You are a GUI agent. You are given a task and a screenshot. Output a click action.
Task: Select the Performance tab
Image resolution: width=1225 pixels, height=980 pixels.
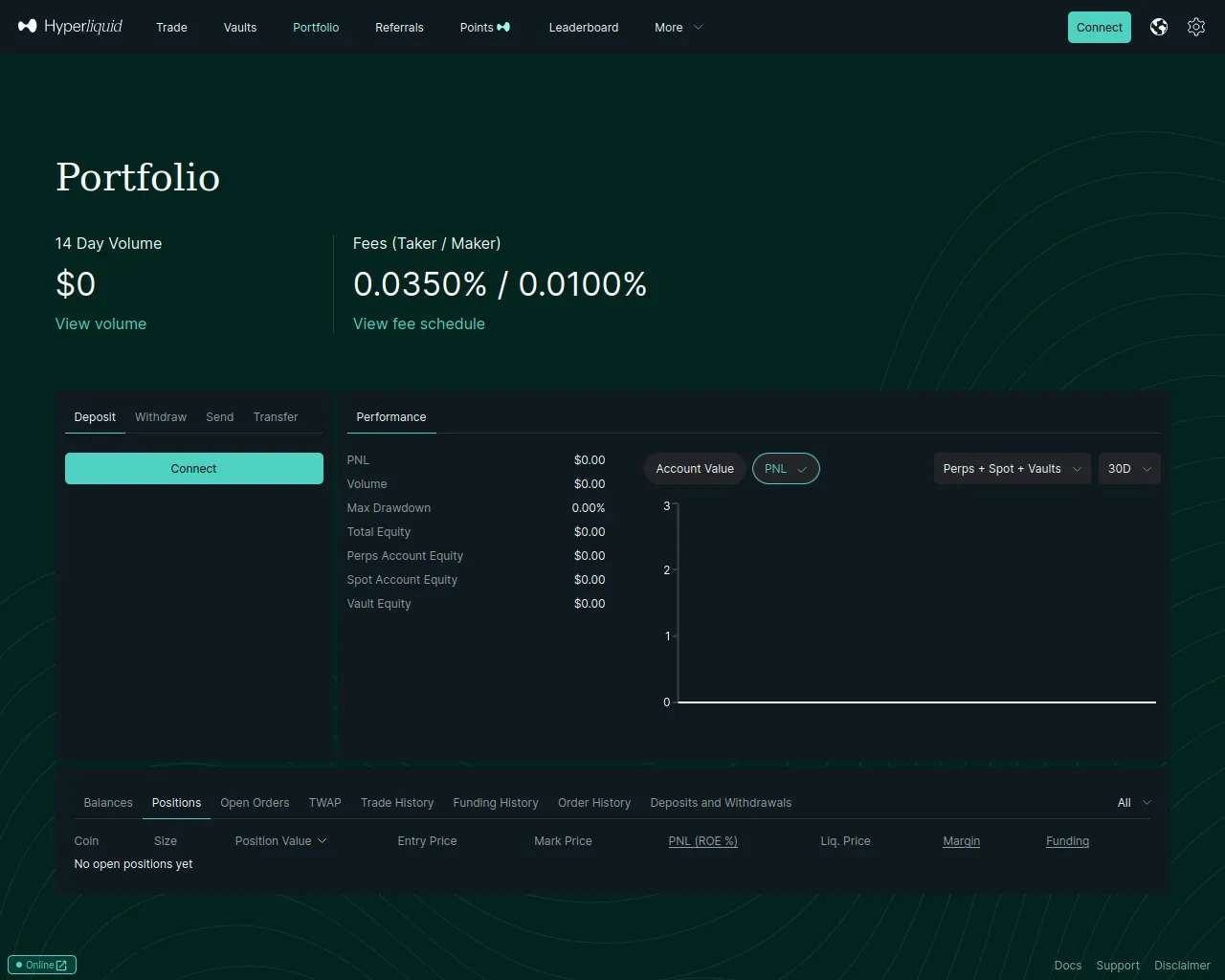391,417
